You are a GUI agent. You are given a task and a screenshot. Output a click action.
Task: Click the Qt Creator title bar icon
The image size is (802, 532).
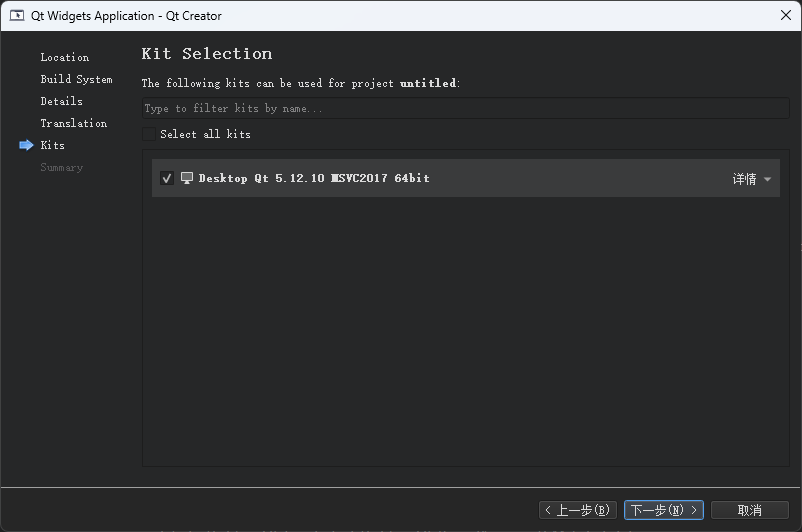(x=17, y=15)
